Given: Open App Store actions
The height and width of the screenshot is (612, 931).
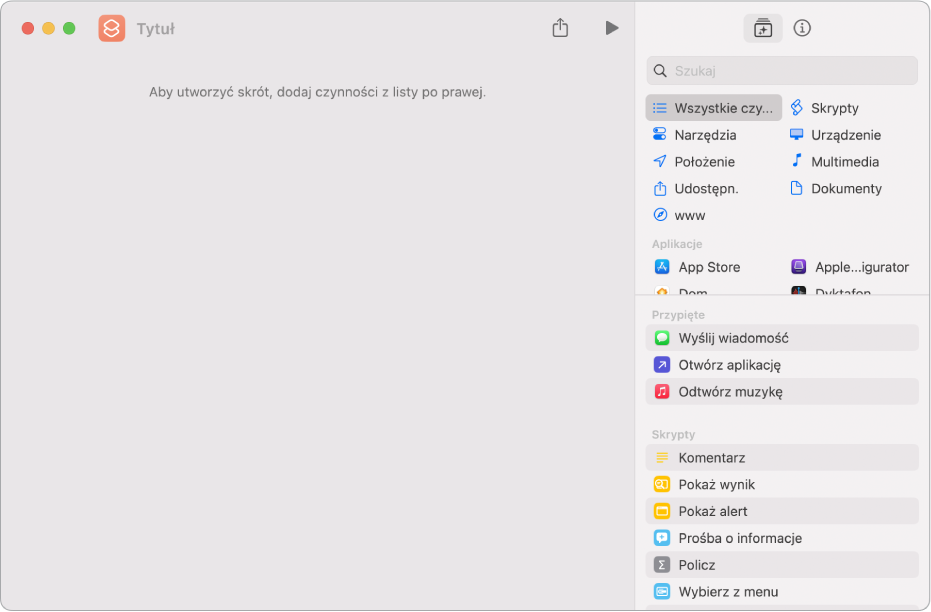Looking at the screenshot, I should 709,267.
